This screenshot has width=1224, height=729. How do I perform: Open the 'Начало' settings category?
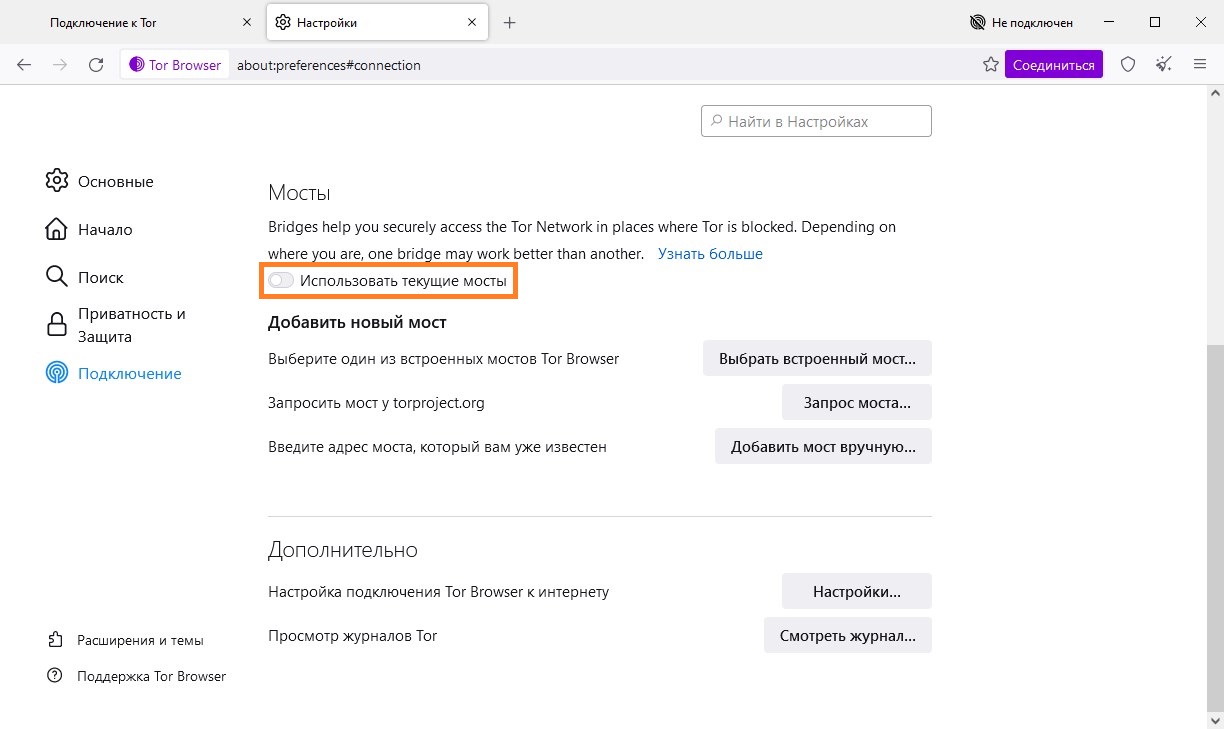pyautogui.click(x=89, y=229)
